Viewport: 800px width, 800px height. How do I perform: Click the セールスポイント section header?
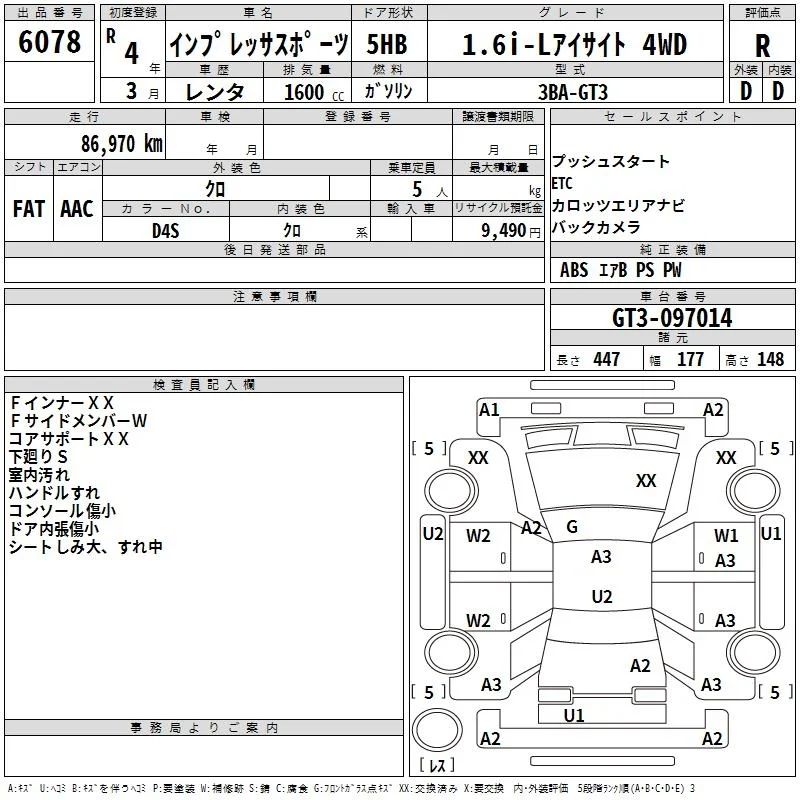(x=672, y=116)
